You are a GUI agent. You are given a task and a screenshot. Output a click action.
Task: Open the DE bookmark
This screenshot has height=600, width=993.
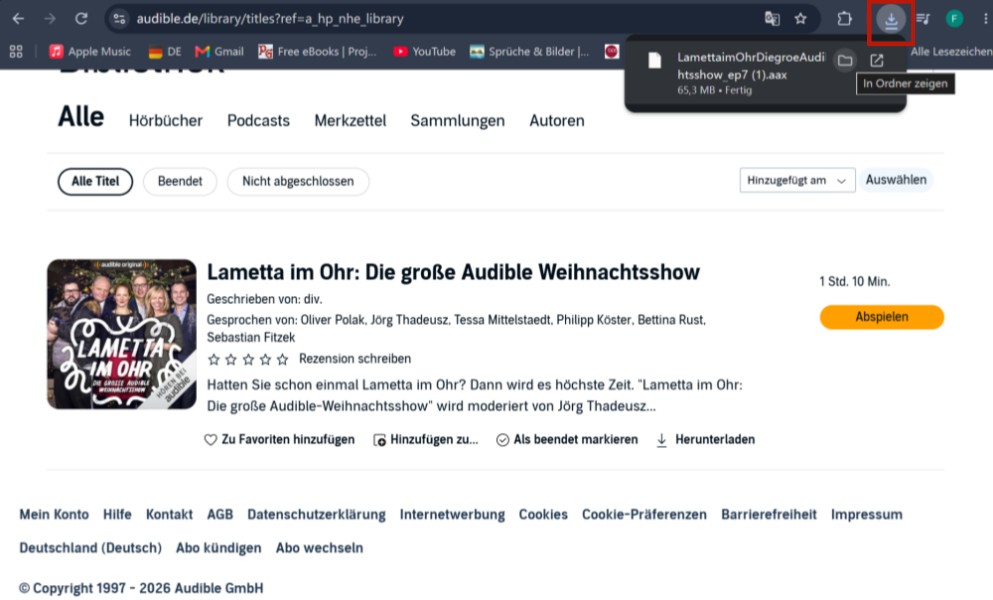pyautogui.click(x=164, y=52)
